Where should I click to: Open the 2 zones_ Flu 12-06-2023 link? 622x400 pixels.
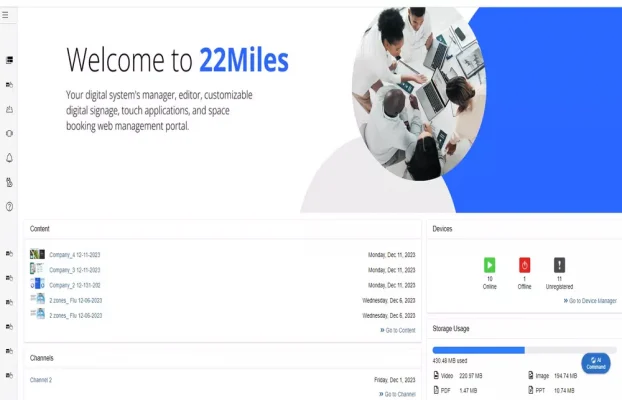pos(75,300)
